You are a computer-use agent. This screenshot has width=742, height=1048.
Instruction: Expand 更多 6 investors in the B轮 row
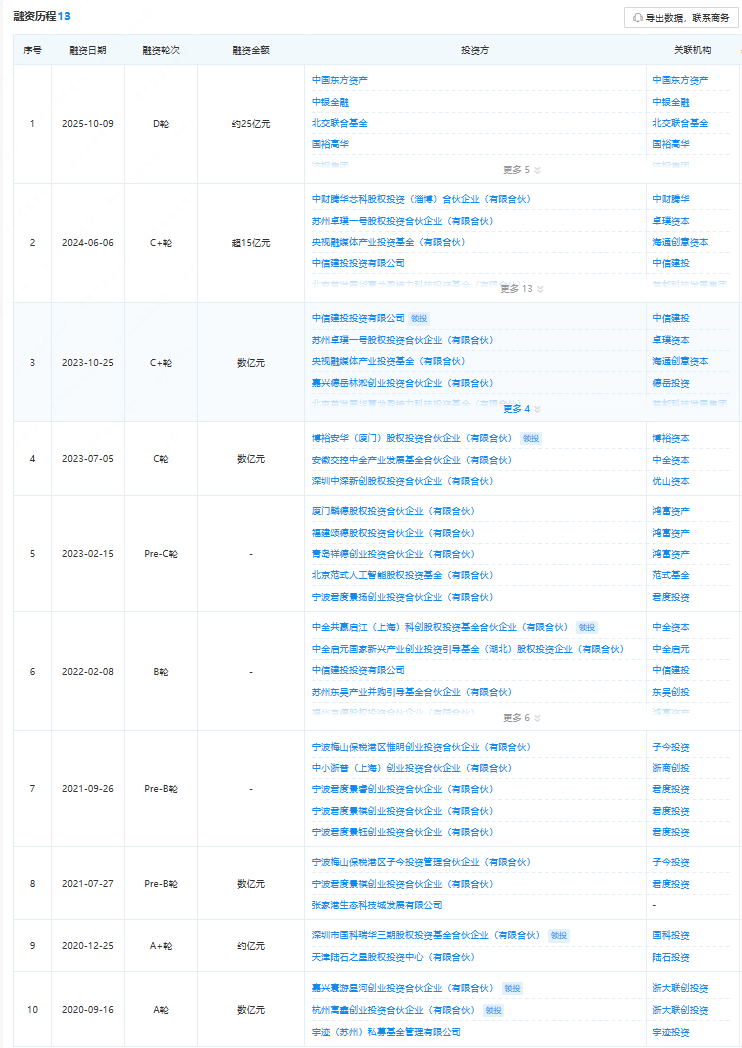[x=521, y=718]
